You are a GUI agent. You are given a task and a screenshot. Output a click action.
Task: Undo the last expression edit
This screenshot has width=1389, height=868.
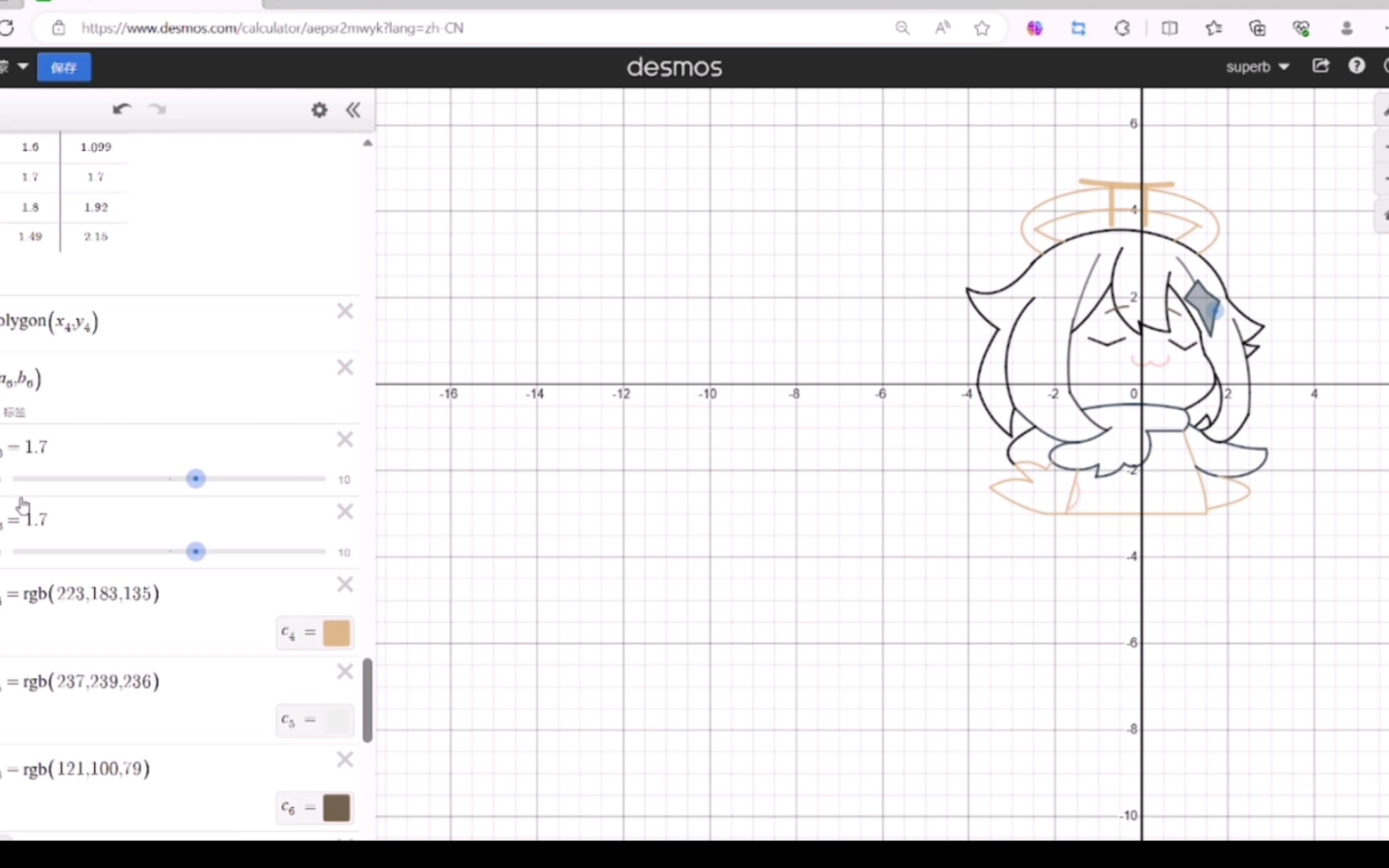[x=122, y=109]
